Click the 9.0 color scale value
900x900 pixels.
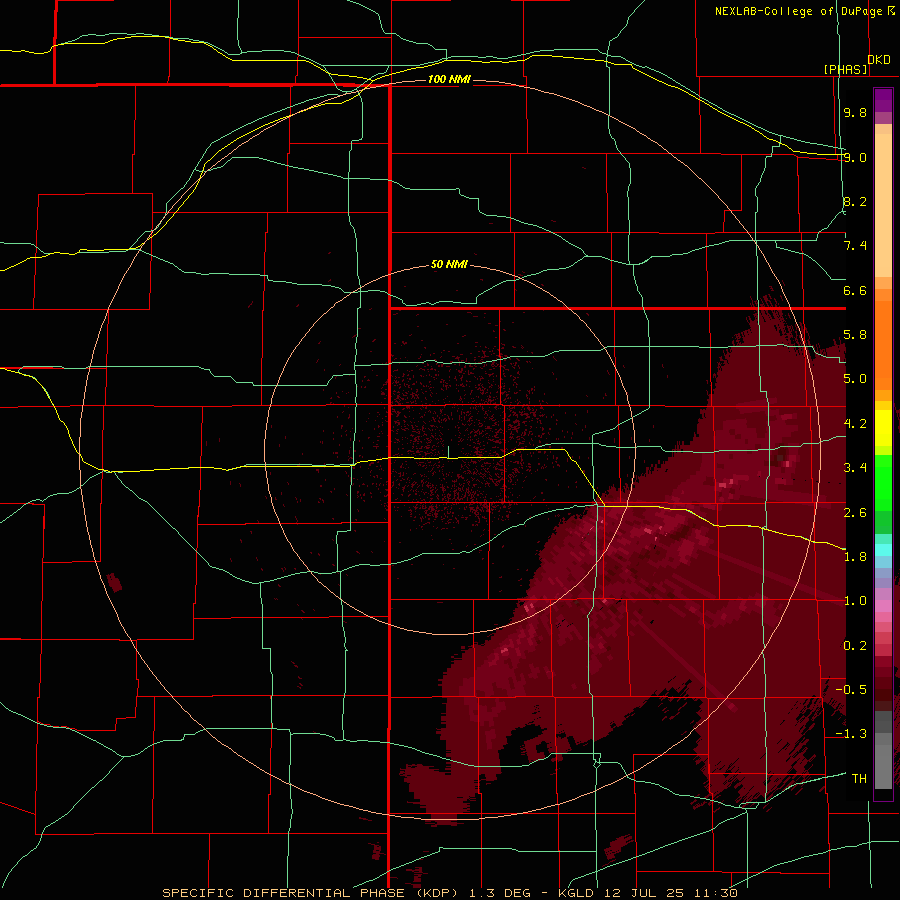tap(855, 157)
